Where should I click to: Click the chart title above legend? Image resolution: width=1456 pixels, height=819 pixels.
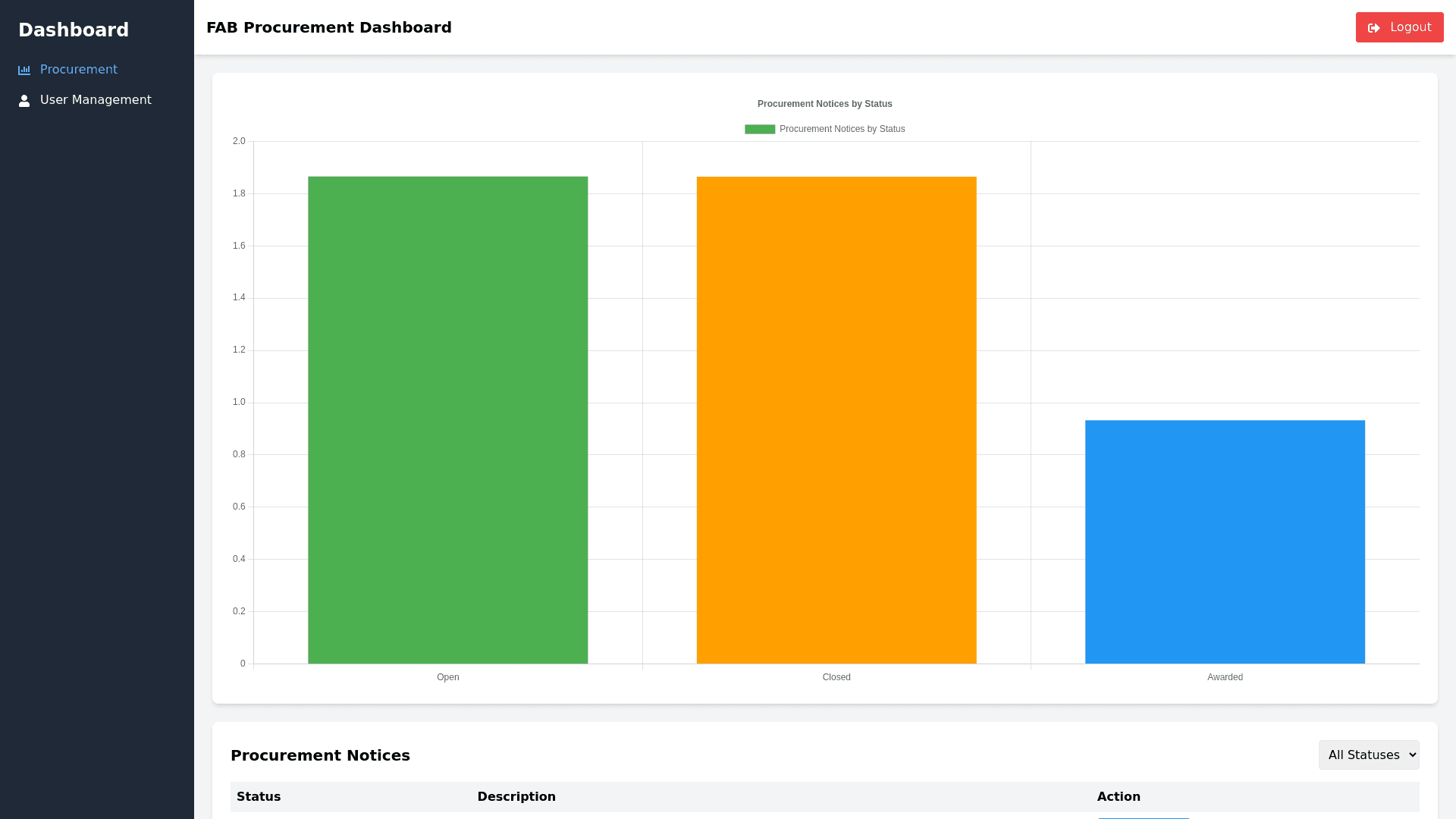pos(824,104)
